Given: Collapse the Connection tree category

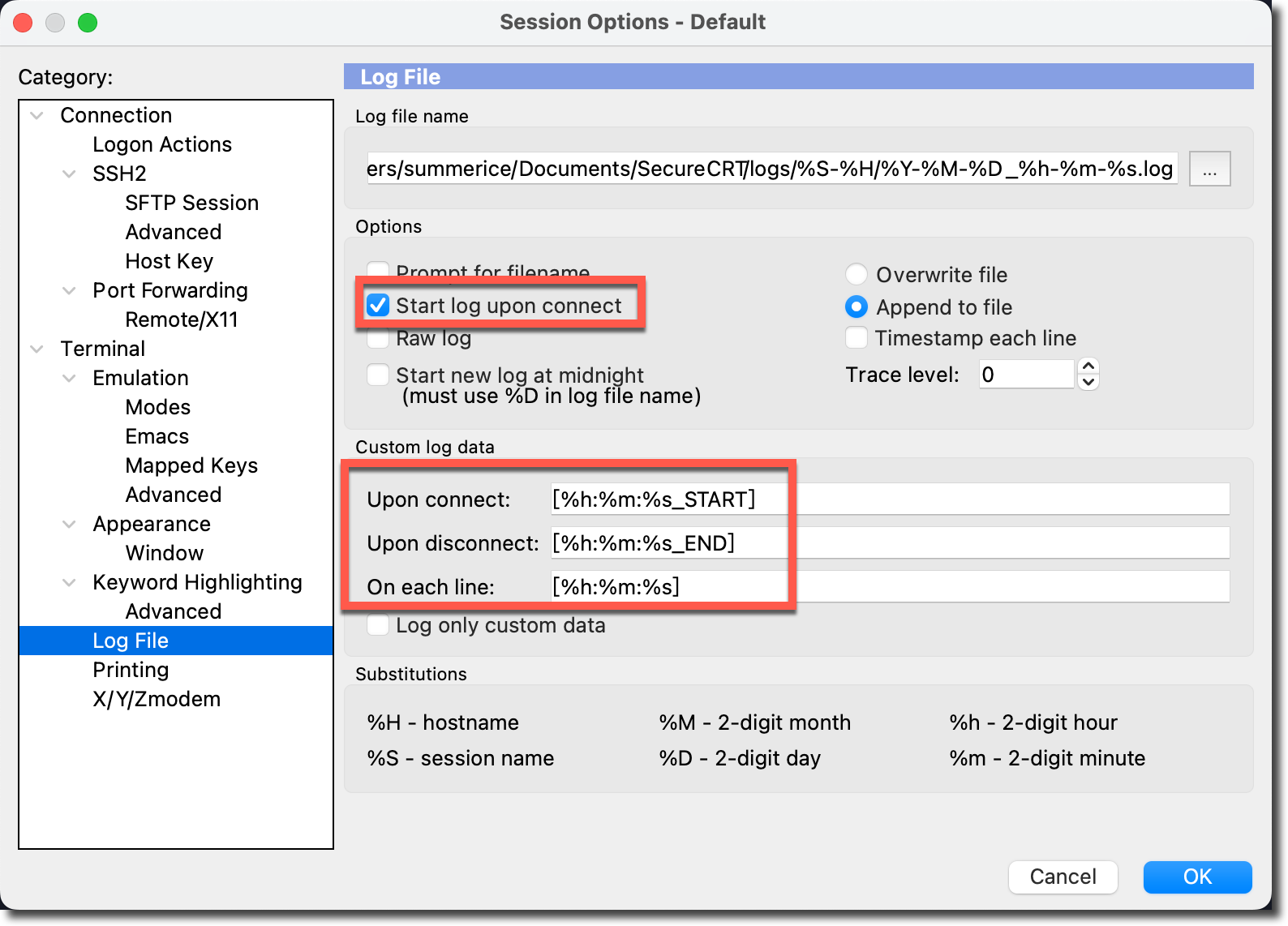Looking at the screenshot, I should [37, 115].
